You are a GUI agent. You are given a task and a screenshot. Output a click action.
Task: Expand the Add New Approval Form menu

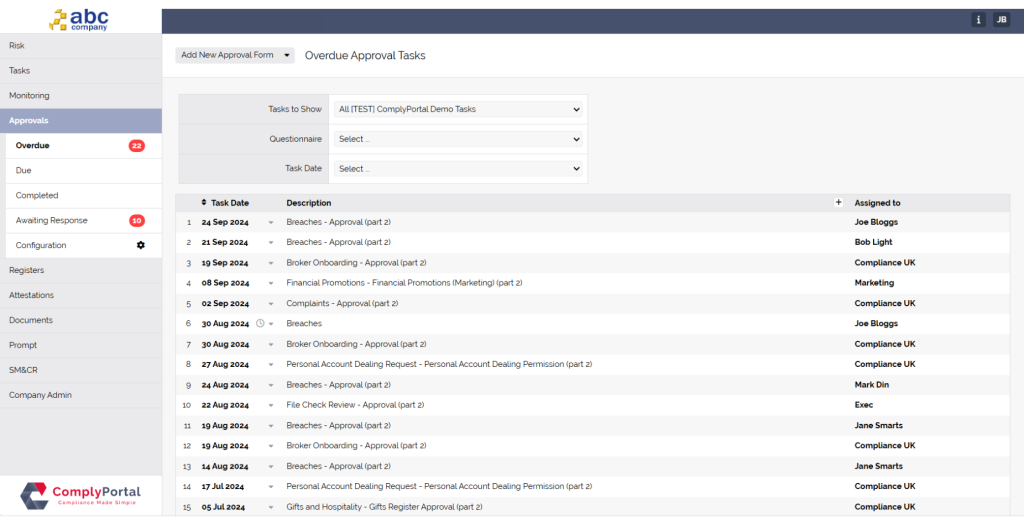tap(235, 55)
